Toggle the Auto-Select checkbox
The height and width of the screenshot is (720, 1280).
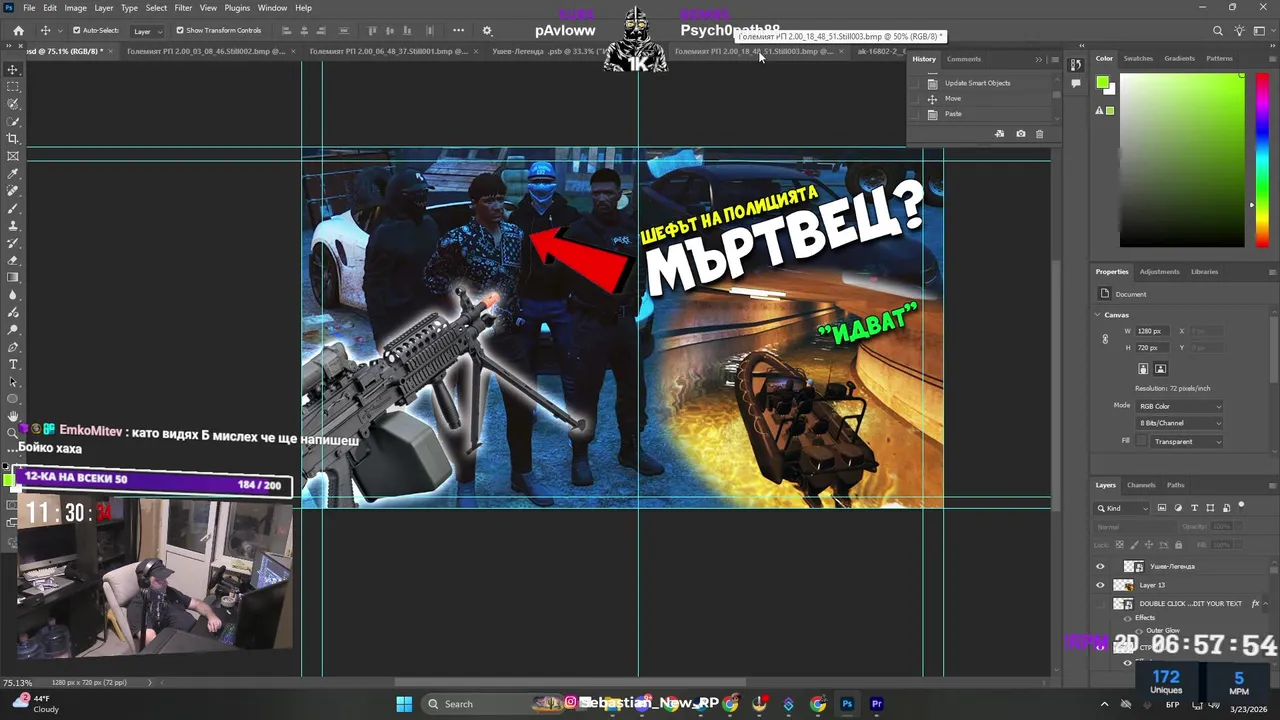(77, 30)
